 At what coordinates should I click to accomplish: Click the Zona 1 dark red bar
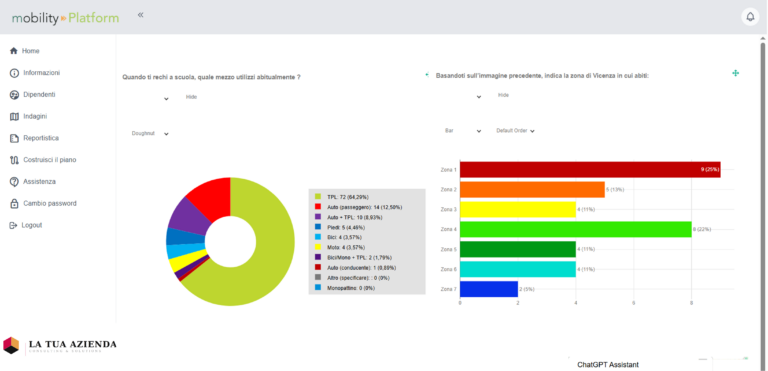(x=590, y=170)
